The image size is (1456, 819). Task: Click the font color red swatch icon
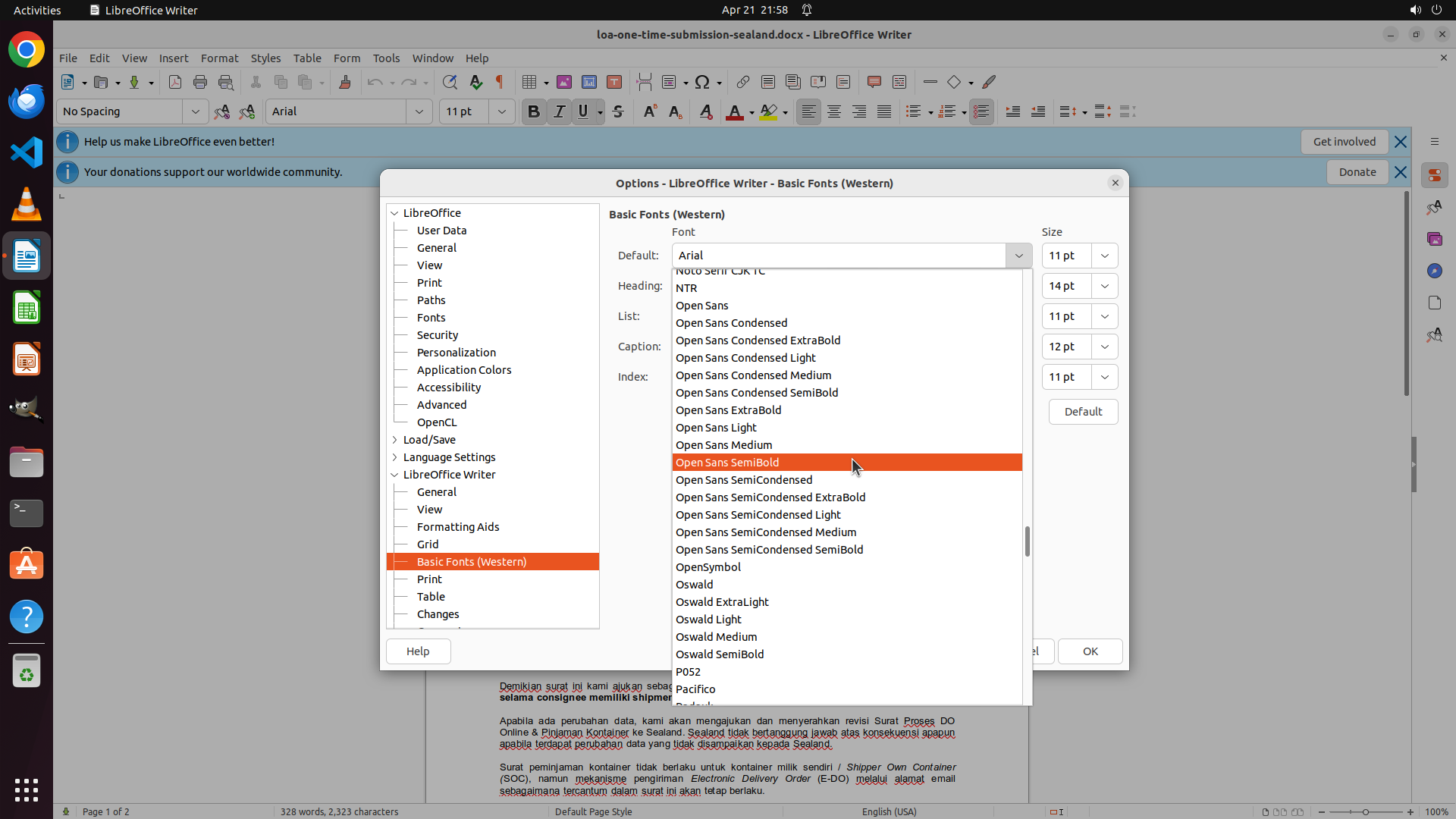tap(734, 111)
